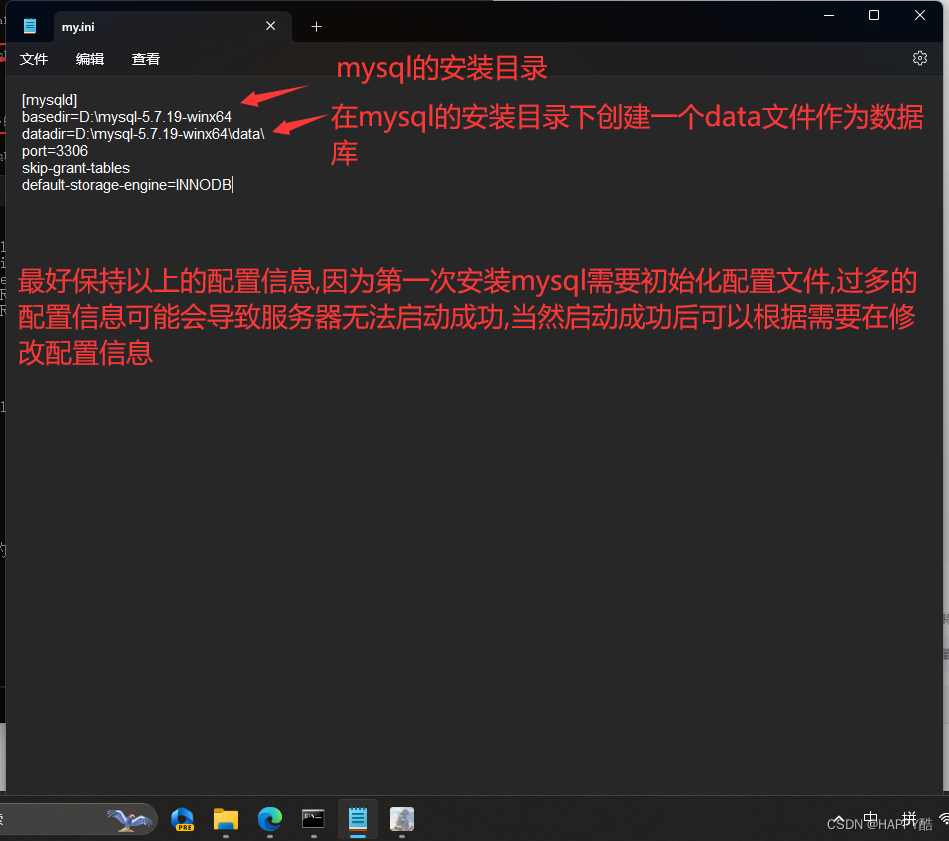This screenshot has width=949, height=841.
Task: Add a new Notepad tab
Action: click(x=317, y=27)
